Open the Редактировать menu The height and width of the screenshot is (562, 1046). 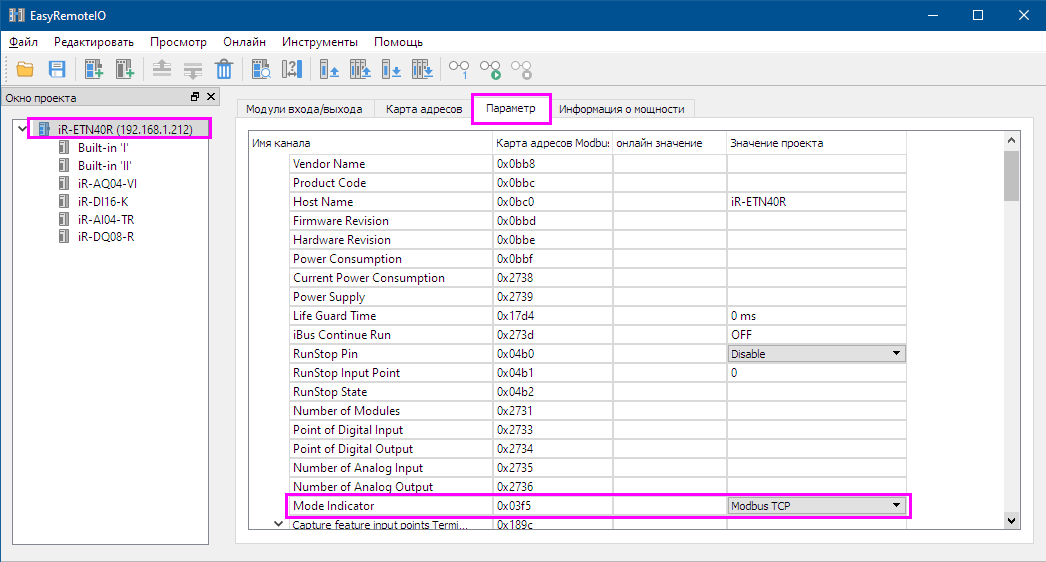[94, 42]
